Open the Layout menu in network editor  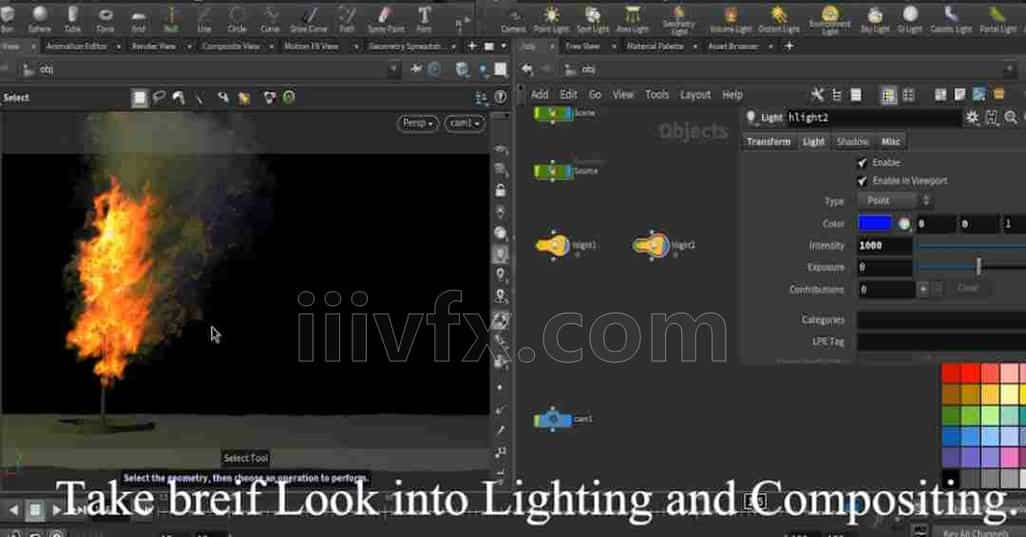(x=696, y=95)
